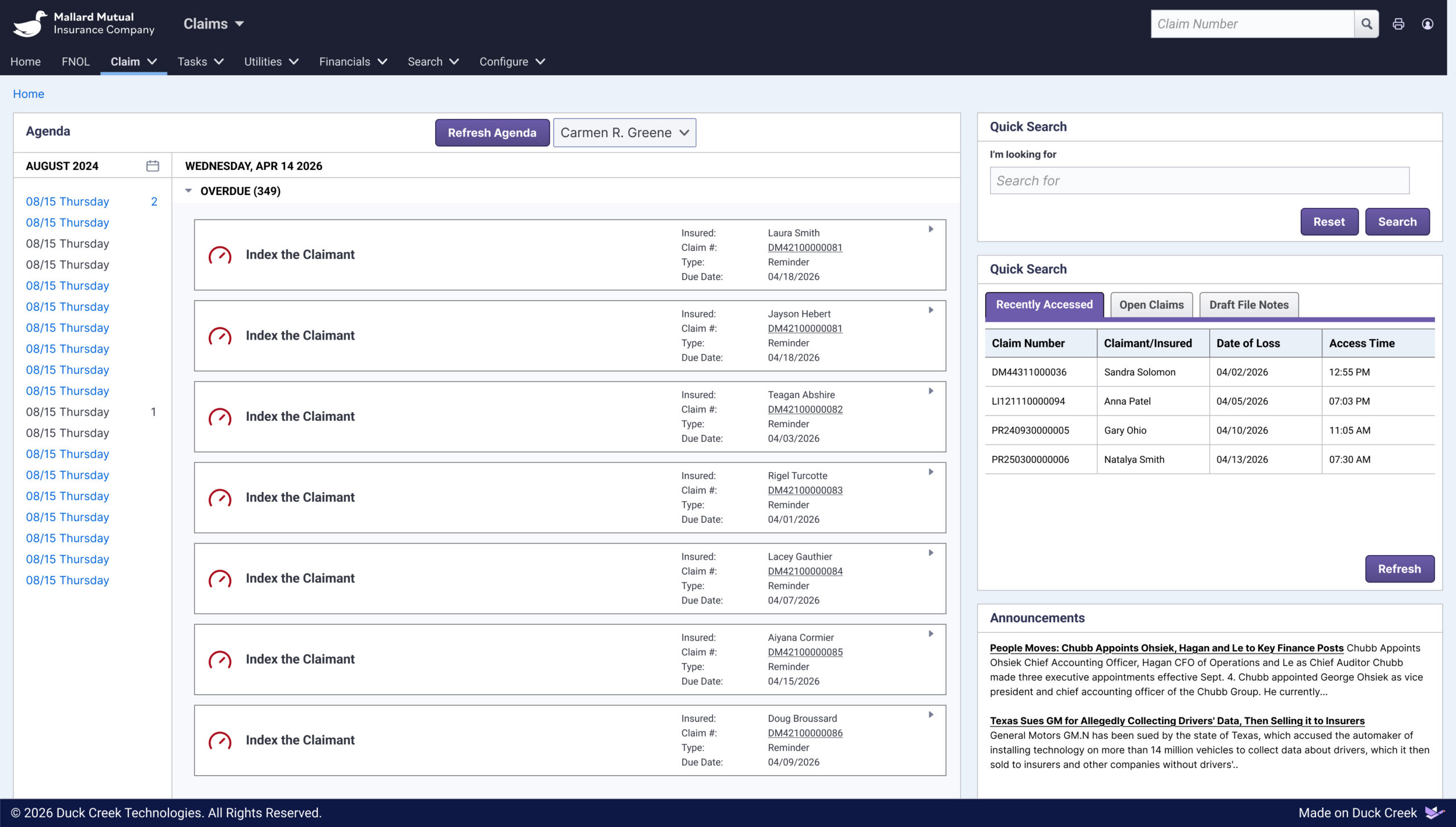
Task: Switch to the Open Claims tab
Action: pyautogui.click(x=1151, y=305)
